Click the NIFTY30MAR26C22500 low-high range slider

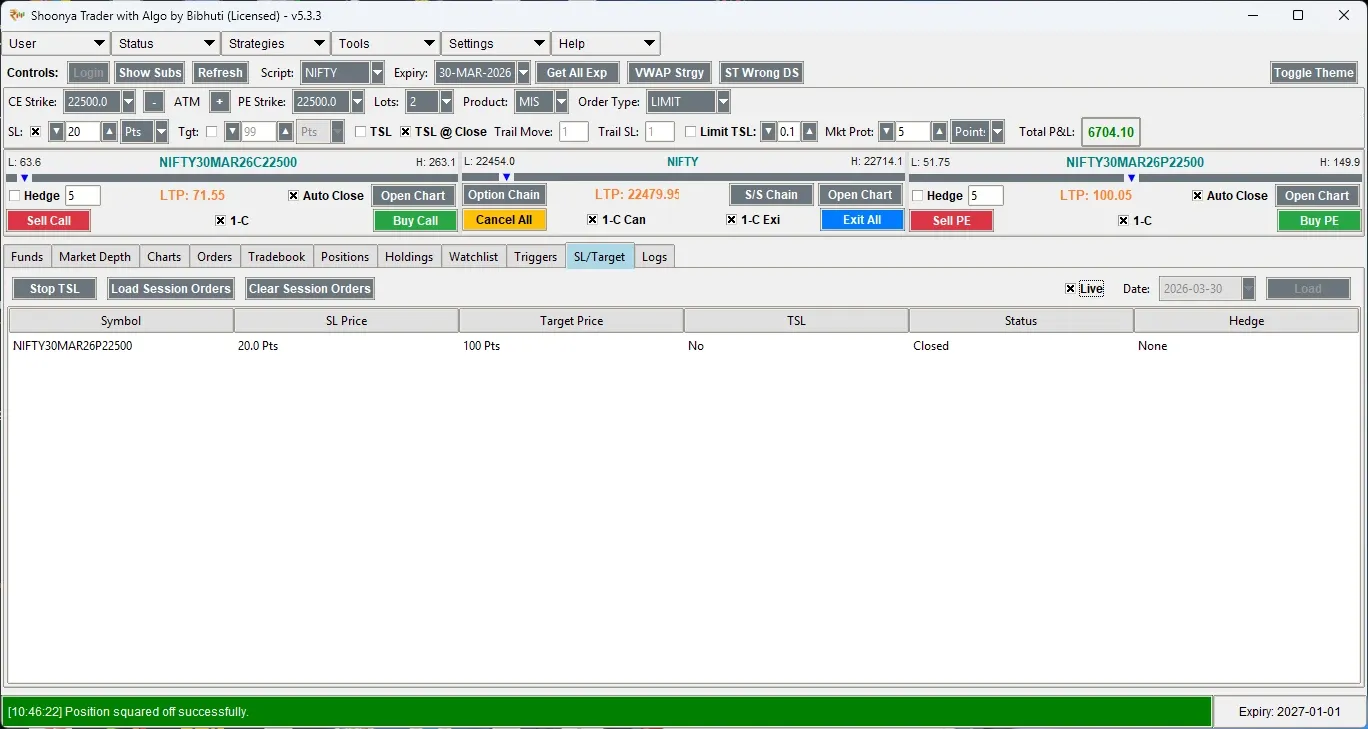[232, 178]
